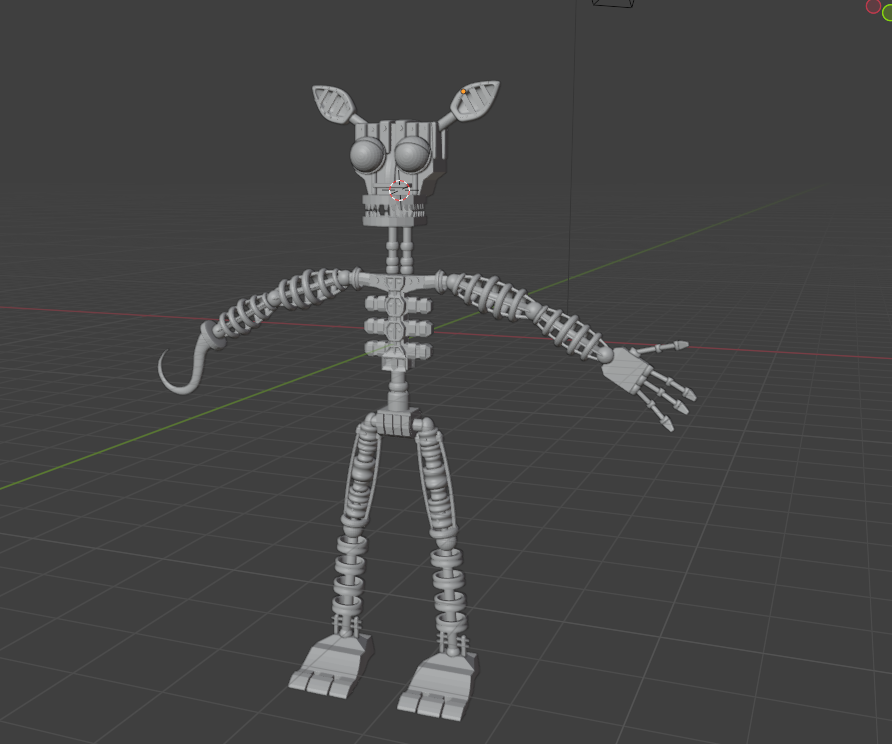Select the ear with the orange origin dot
Screen dimensions: 892x744
[476, 100]
